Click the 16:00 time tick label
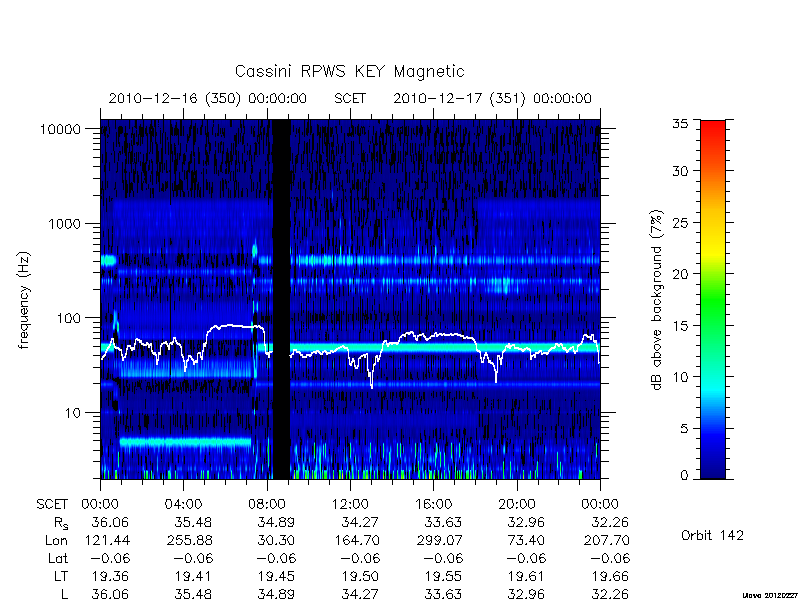The height and width of the screenshot is (600, 800). pyautogui.click(x=433, y=505)
